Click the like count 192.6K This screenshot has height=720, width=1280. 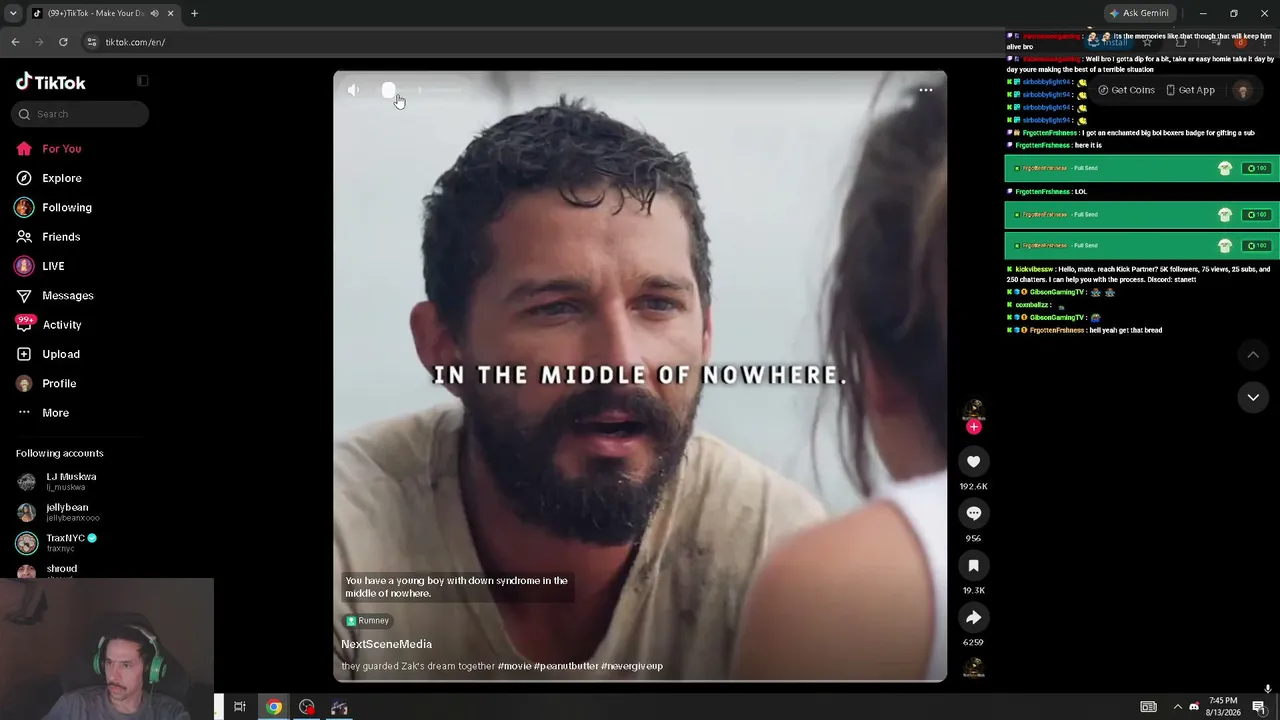click(x=974, y=486)
